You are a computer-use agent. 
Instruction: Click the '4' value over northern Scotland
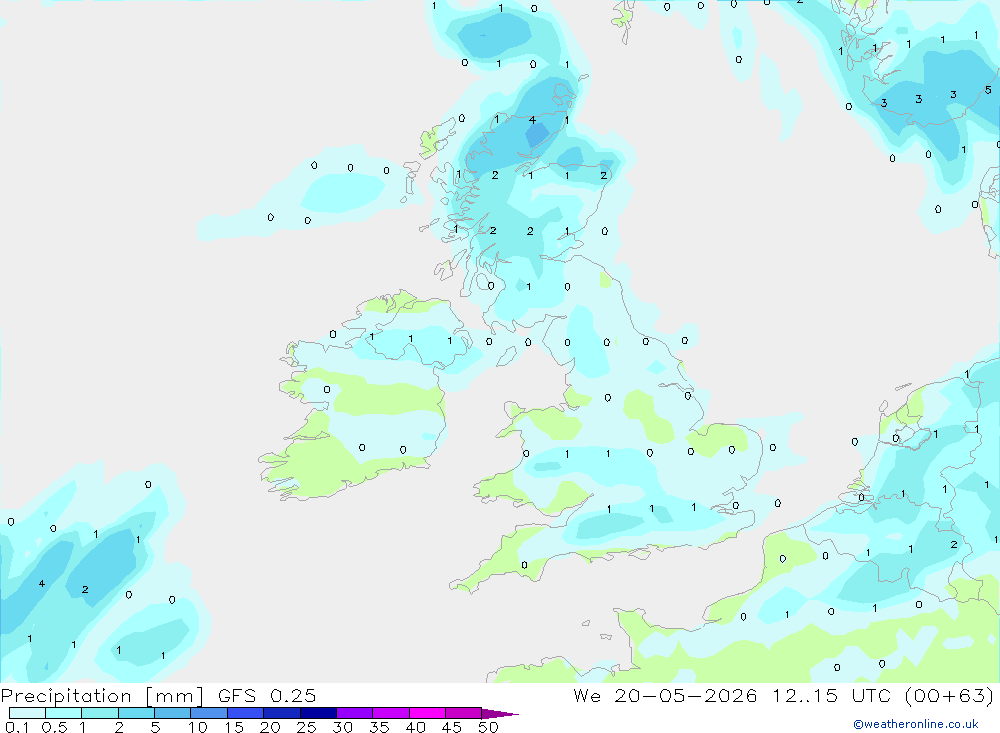(532, 120)
